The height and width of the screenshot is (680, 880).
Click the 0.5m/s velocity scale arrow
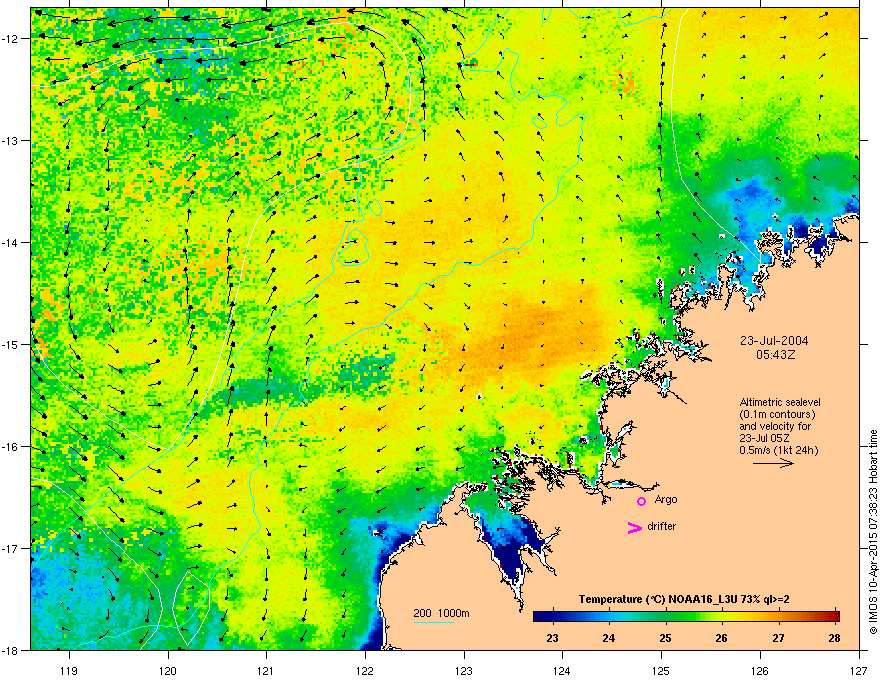point(773,463)
